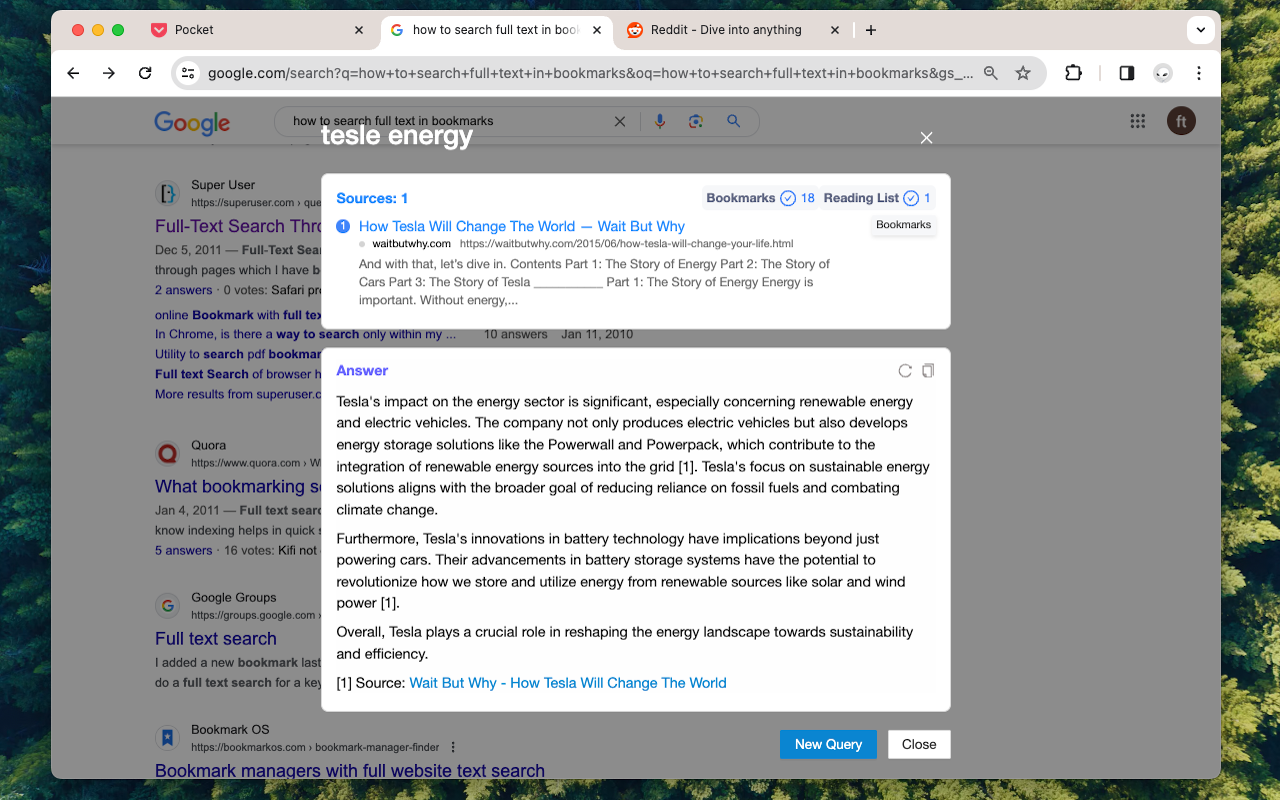Click the Sources: 1 heading
1280x800 pixels.
pyautogui.click(x=372, y=198)
